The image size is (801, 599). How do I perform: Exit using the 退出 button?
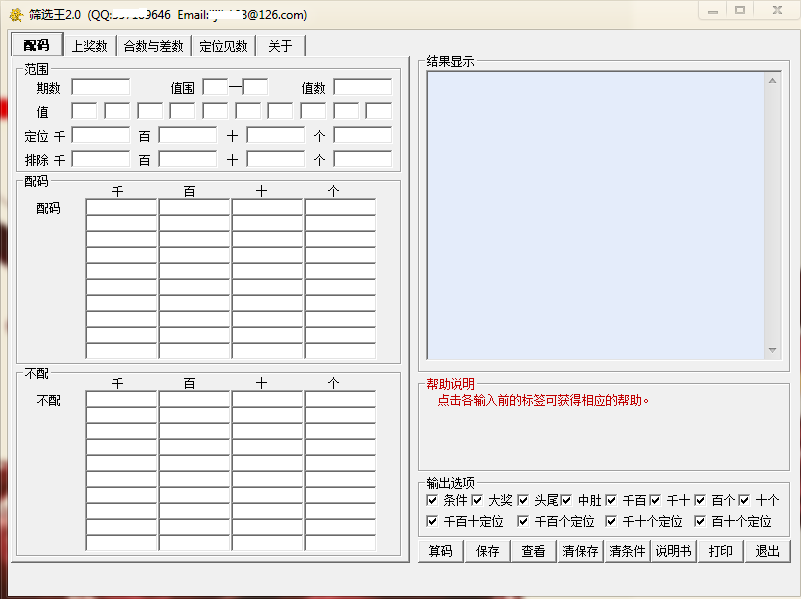pyautogui.click(x=767, y=551)
